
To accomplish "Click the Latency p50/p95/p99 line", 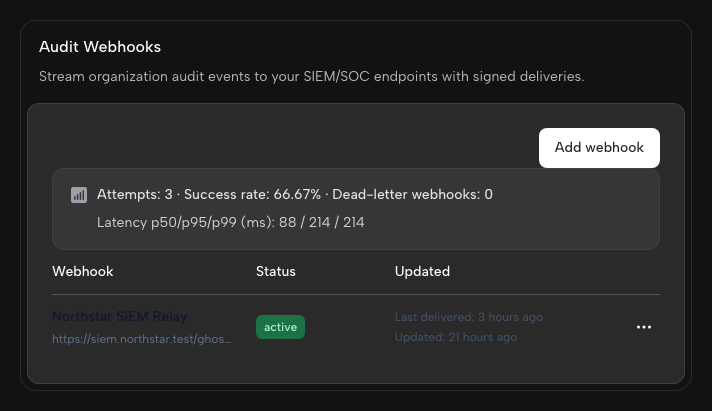I will pos(230,222).
